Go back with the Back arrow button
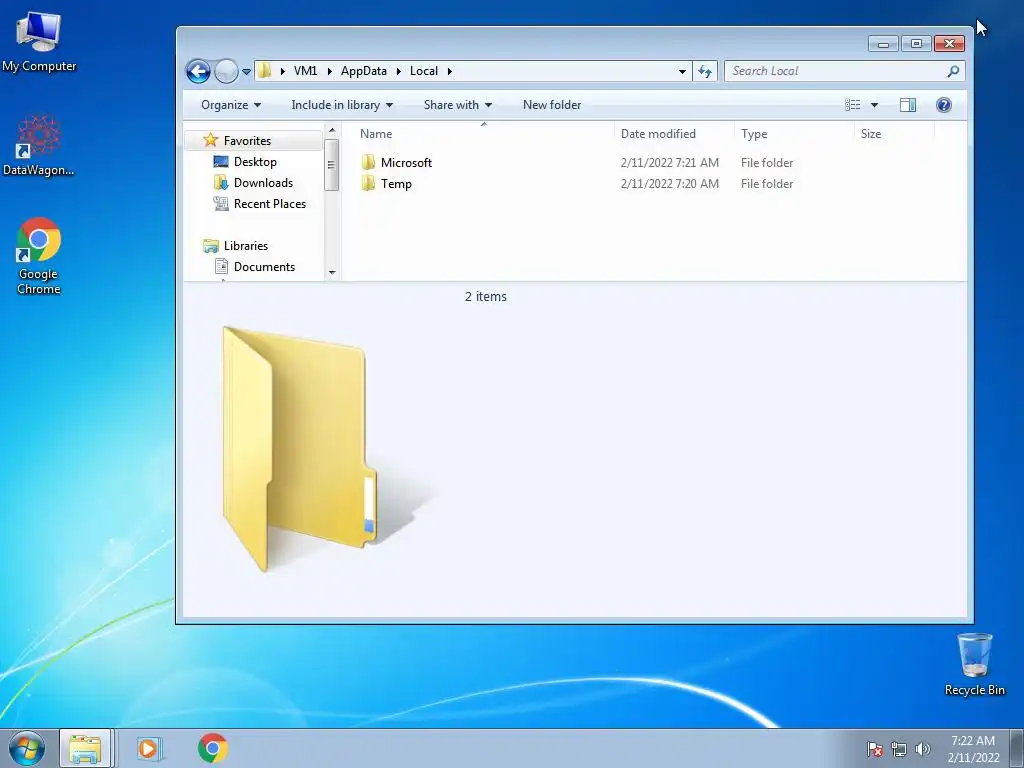 click(198, 71)
